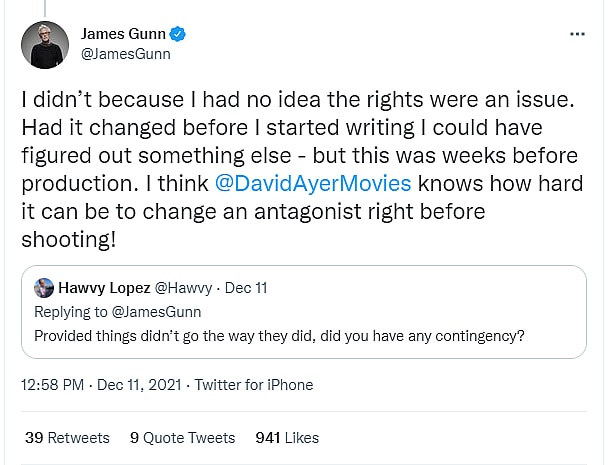609x465 pixels.
Task: Select the Hawvy Lopez name in quoted tweet
Action: coord(102,288)
